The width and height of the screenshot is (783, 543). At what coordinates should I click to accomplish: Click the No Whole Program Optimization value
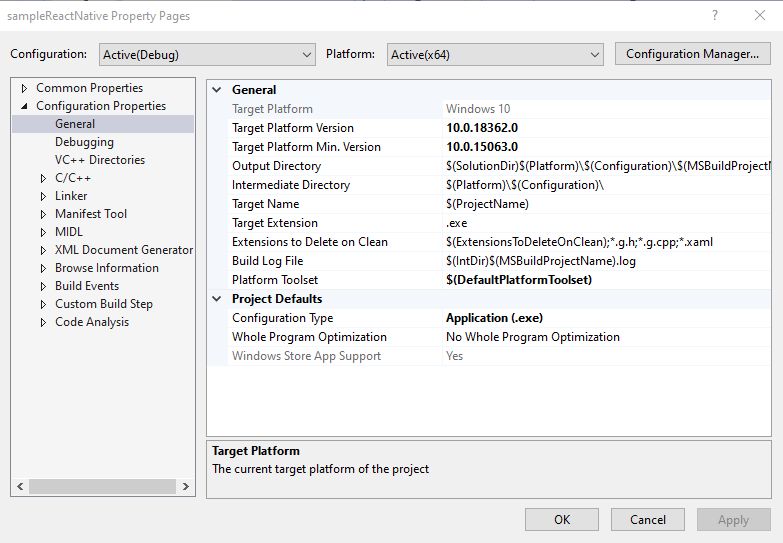pyautogui.click(x=533, y=337)
